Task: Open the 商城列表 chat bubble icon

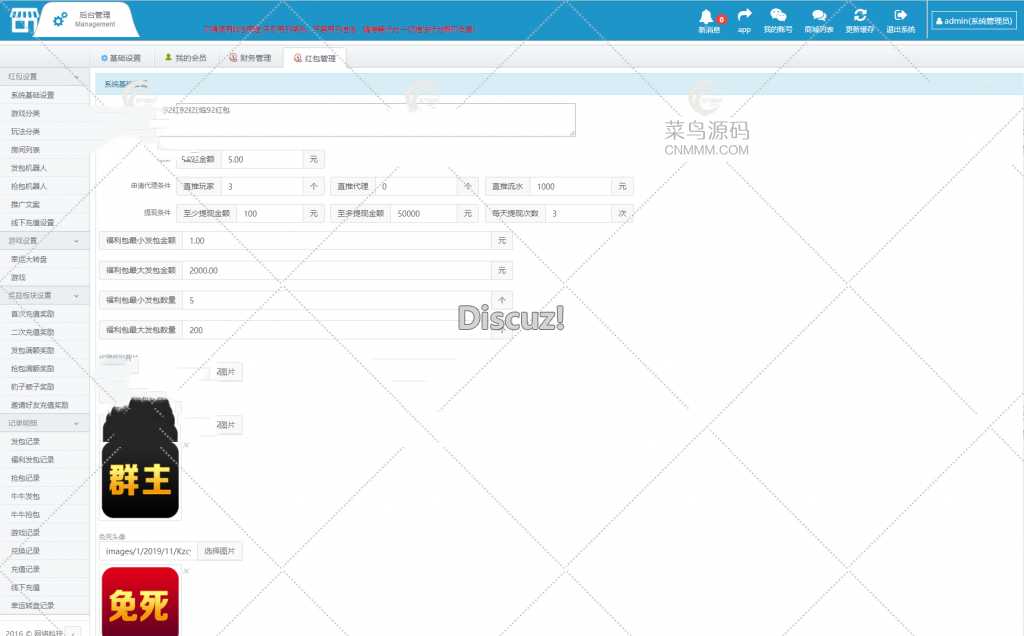Action: click(818, 16)
